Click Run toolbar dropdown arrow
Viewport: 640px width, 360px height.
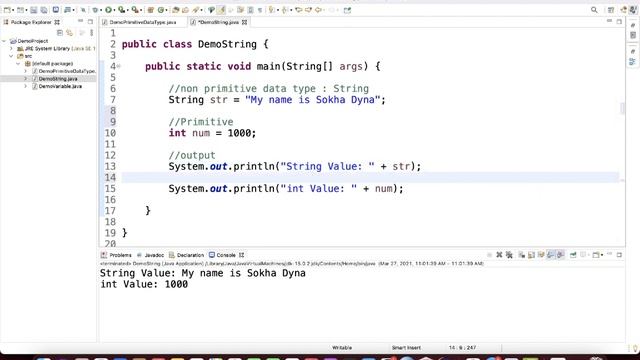[x=114, y=10]
